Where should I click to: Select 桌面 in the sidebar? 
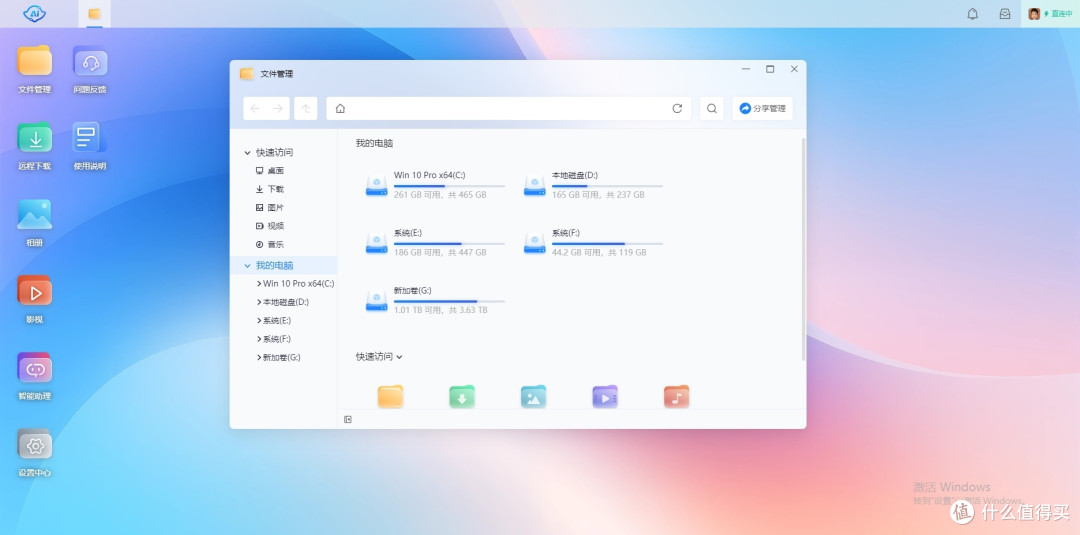coord(269,170)
